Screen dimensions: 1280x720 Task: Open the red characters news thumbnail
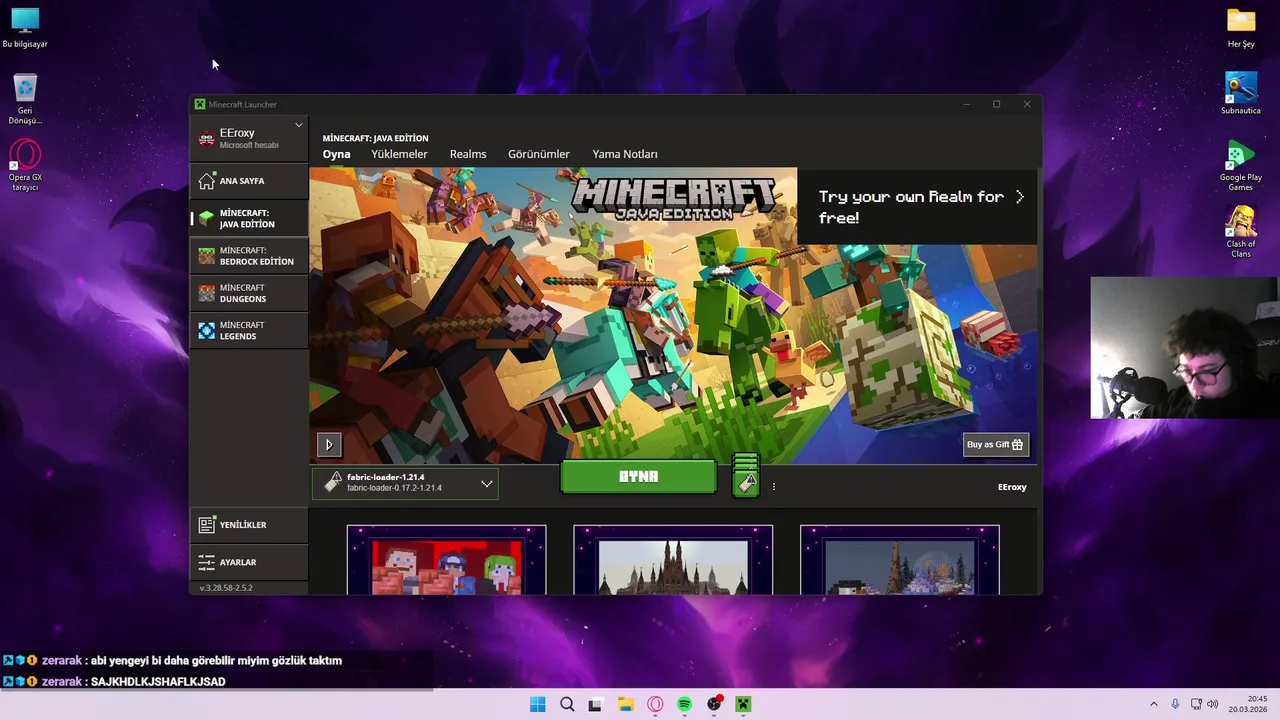(x=446, y=560)
